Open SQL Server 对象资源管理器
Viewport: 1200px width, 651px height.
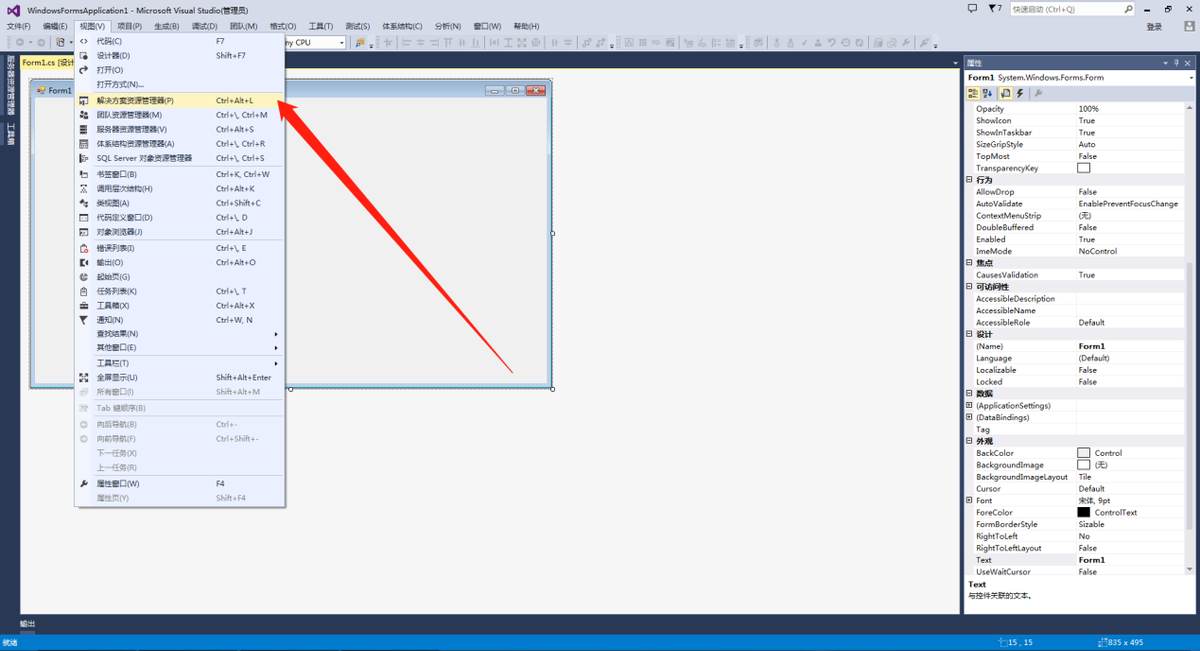180,158
